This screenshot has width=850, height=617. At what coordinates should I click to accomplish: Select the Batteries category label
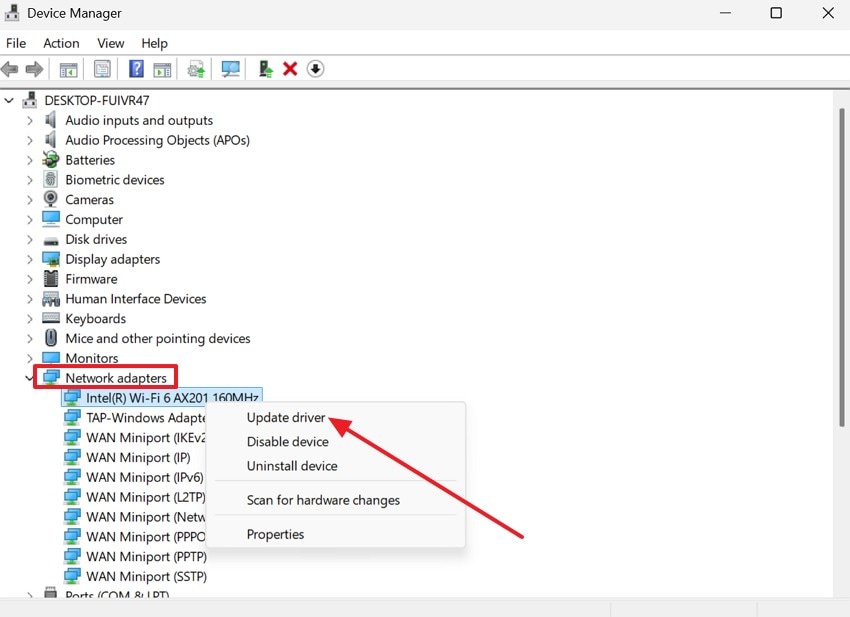click(90, 160)
